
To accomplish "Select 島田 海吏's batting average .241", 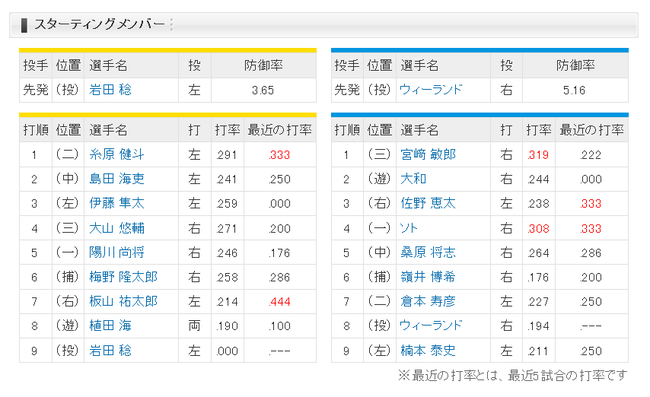I will coord(227,179).
